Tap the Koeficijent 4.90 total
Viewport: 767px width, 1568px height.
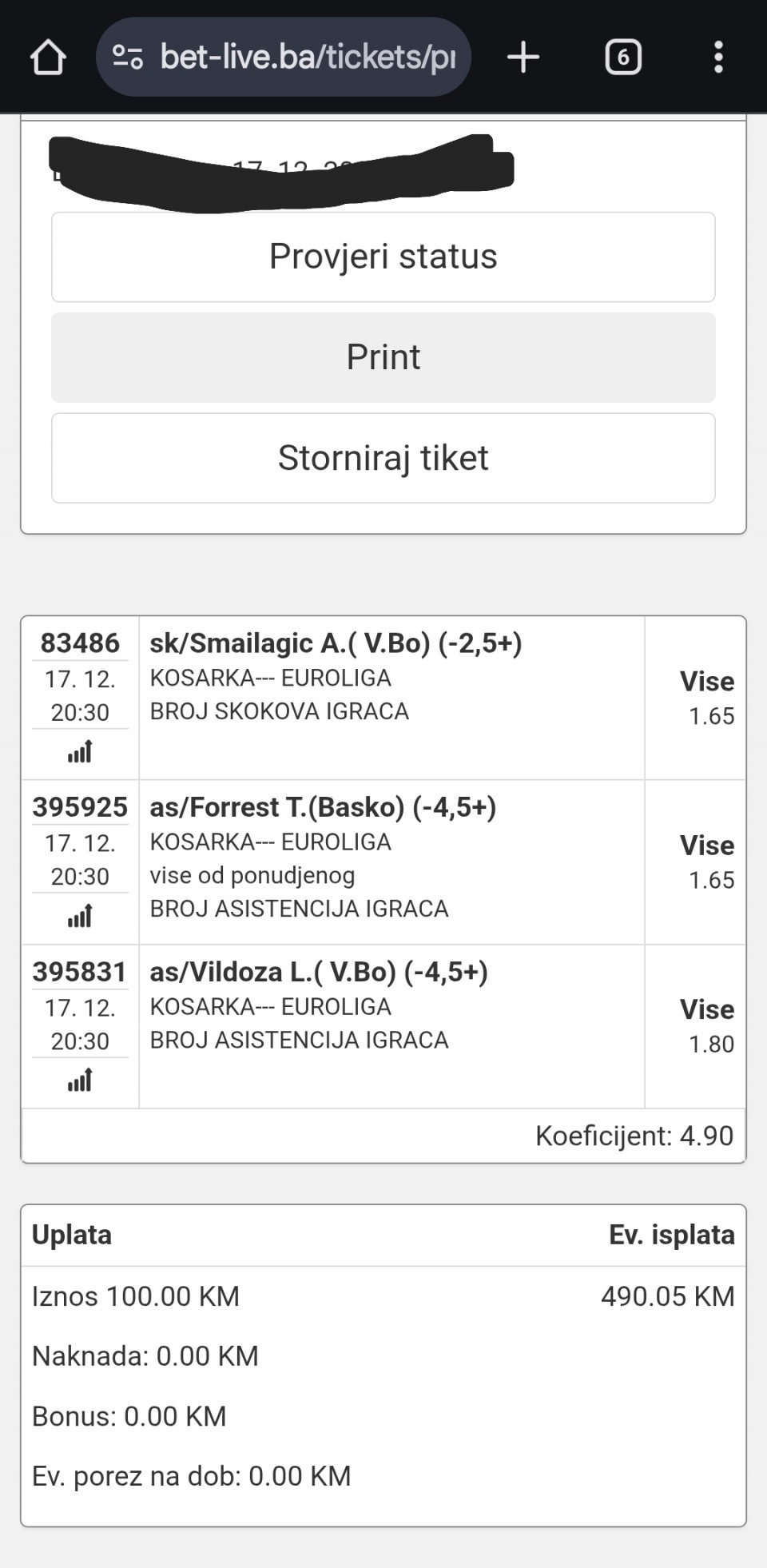(x=634, y=1136)
